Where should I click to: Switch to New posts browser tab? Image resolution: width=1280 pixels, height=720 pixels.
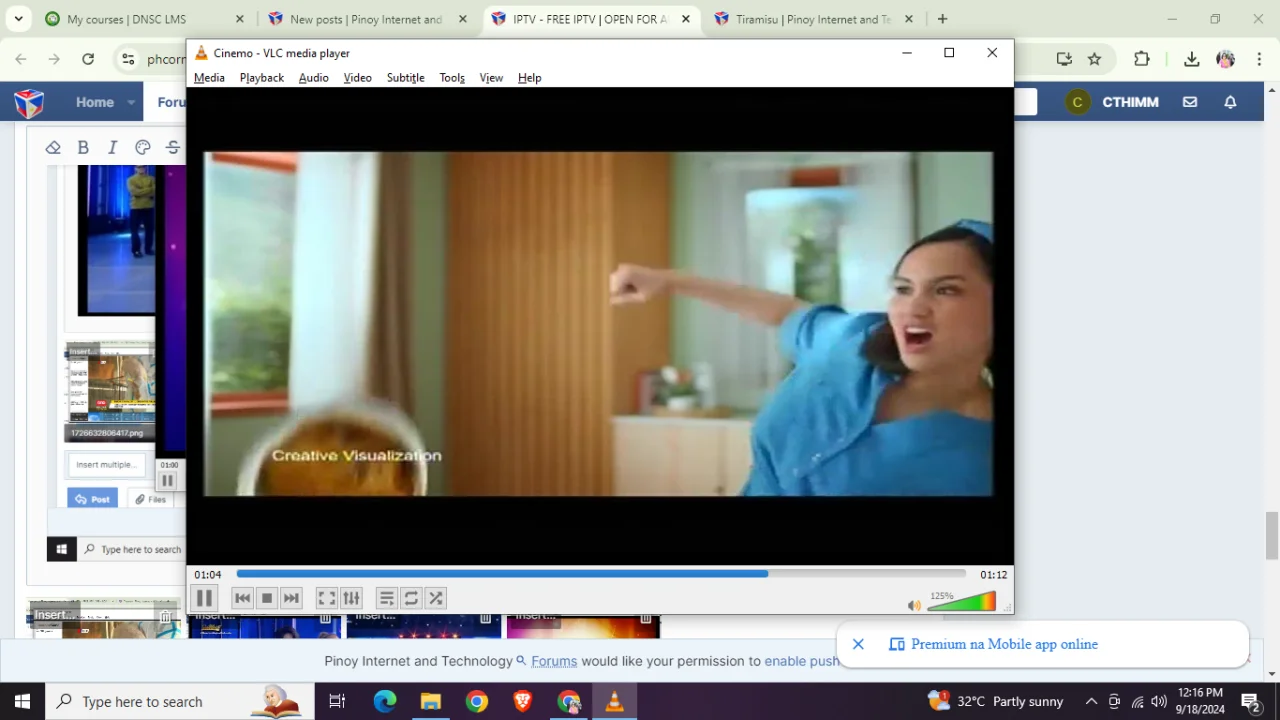tap(365, 19)
